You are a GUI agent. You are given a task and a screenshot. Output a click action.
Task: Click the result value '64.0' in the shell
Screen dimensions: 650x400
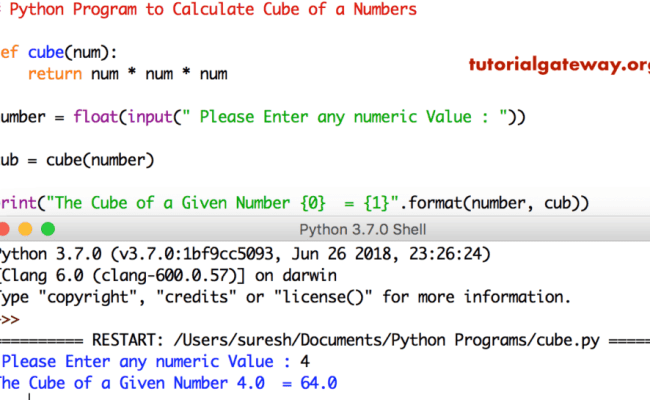(x=318, y=383)
